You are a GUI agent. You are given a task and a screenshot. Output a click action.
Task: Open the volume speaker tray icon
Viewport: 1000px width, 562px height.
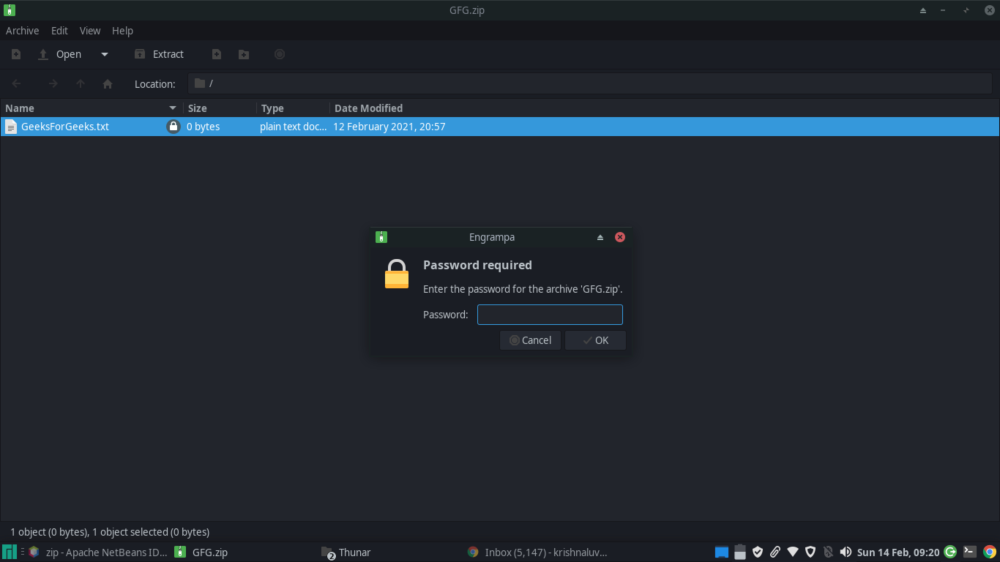click(846, 552)
